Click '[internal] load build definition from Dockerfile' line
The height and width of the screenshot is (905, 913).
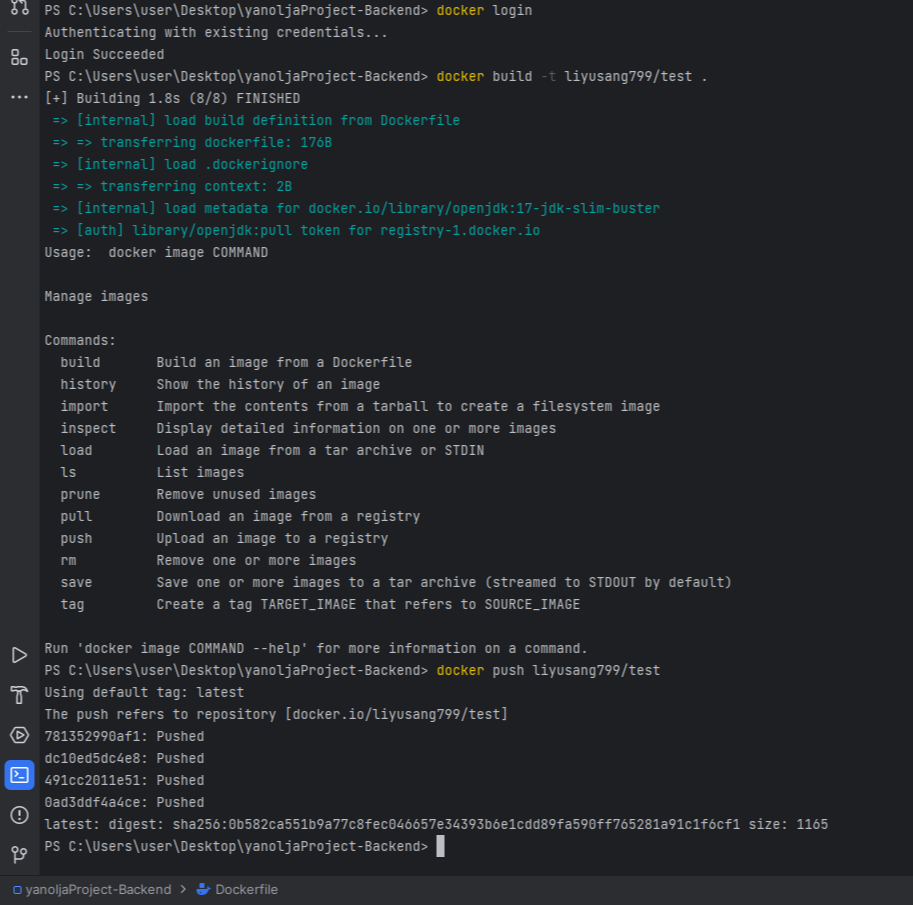pyautogui.click(x=256, y=121)
